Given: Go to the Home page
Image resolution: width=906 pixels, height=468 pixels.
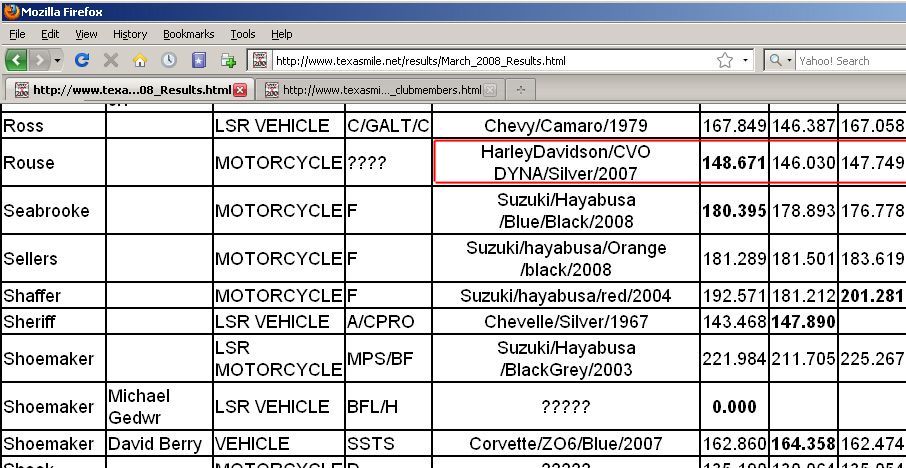Looking at the screenshot, I should [140, 60].
